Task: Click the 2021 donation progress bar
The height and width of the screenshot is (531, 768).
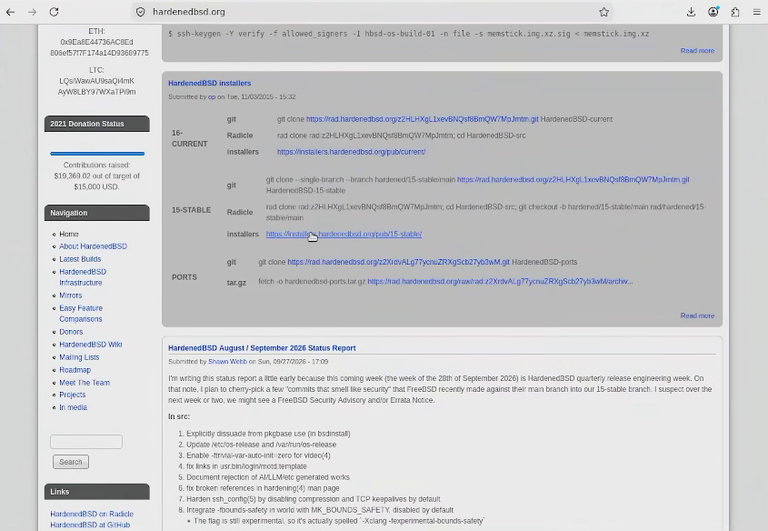Action: pyautogui.click(x=97, y=153)
